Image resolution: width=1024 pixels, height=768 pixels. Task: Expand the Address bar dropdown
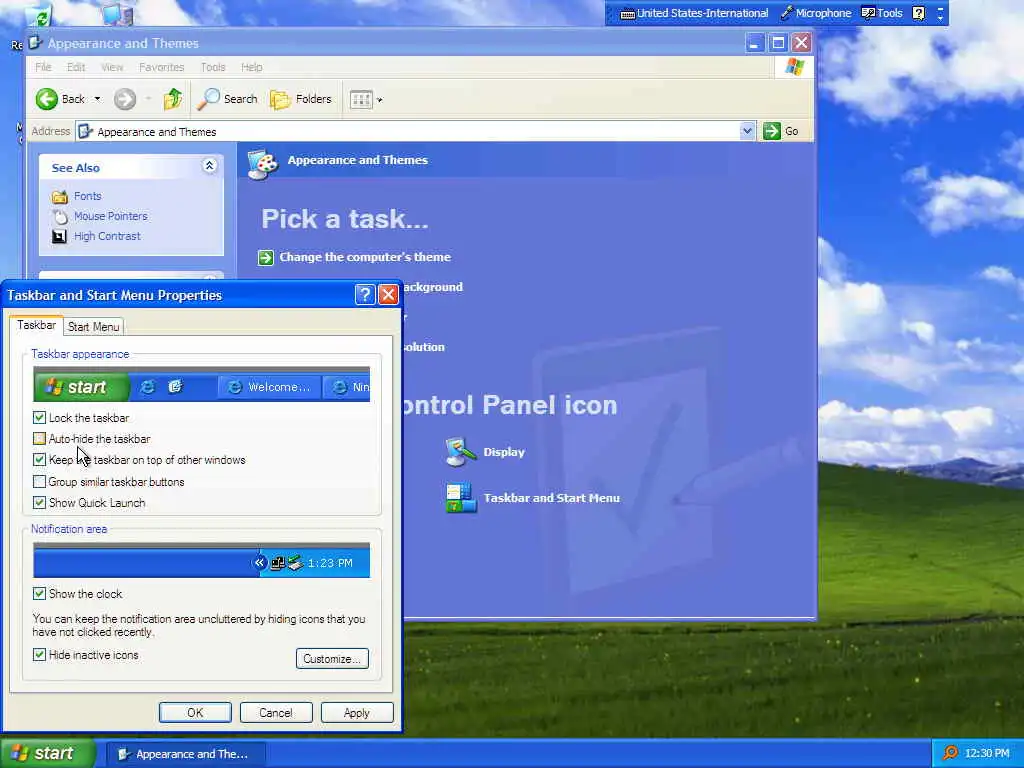747,131
